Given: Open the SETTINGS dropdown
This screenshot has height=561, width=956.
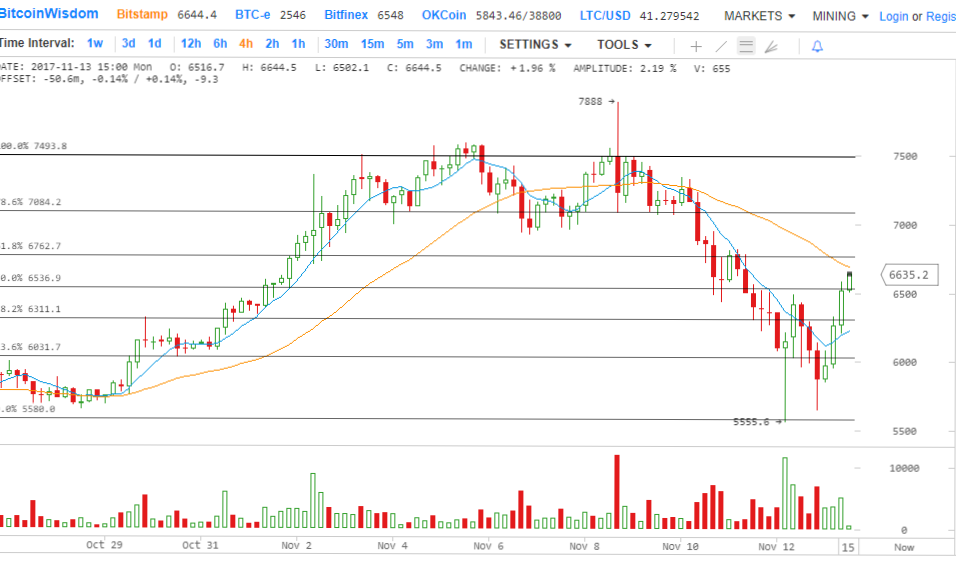Looking at the screenshot, I should point(535,45).
